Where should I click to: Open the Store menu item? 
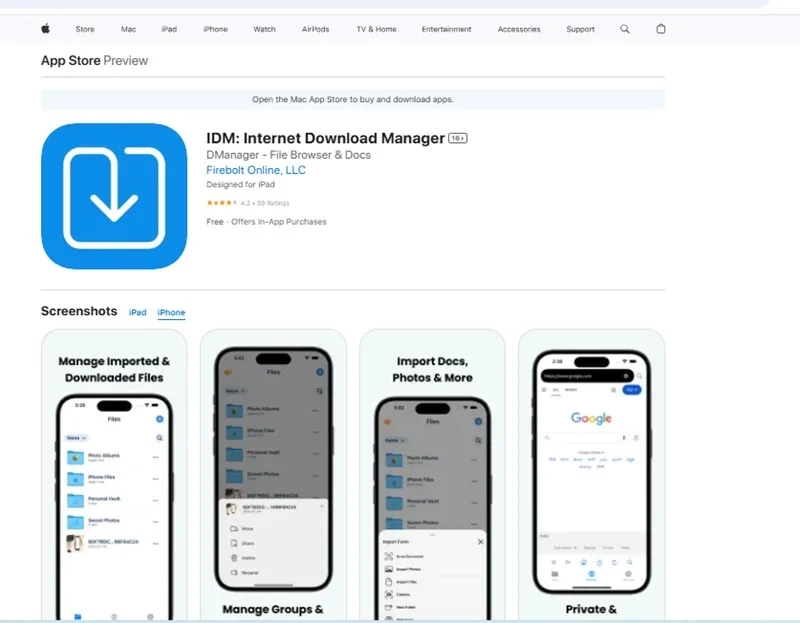(85, 29)
